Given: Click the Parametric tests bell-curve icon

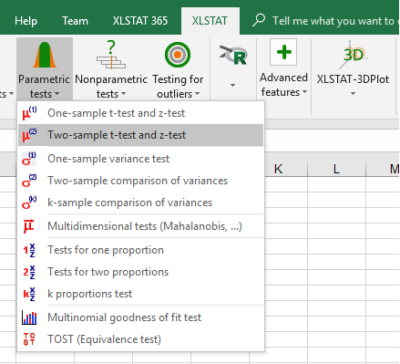Looking at the screenshot, I should coord(44,55).
